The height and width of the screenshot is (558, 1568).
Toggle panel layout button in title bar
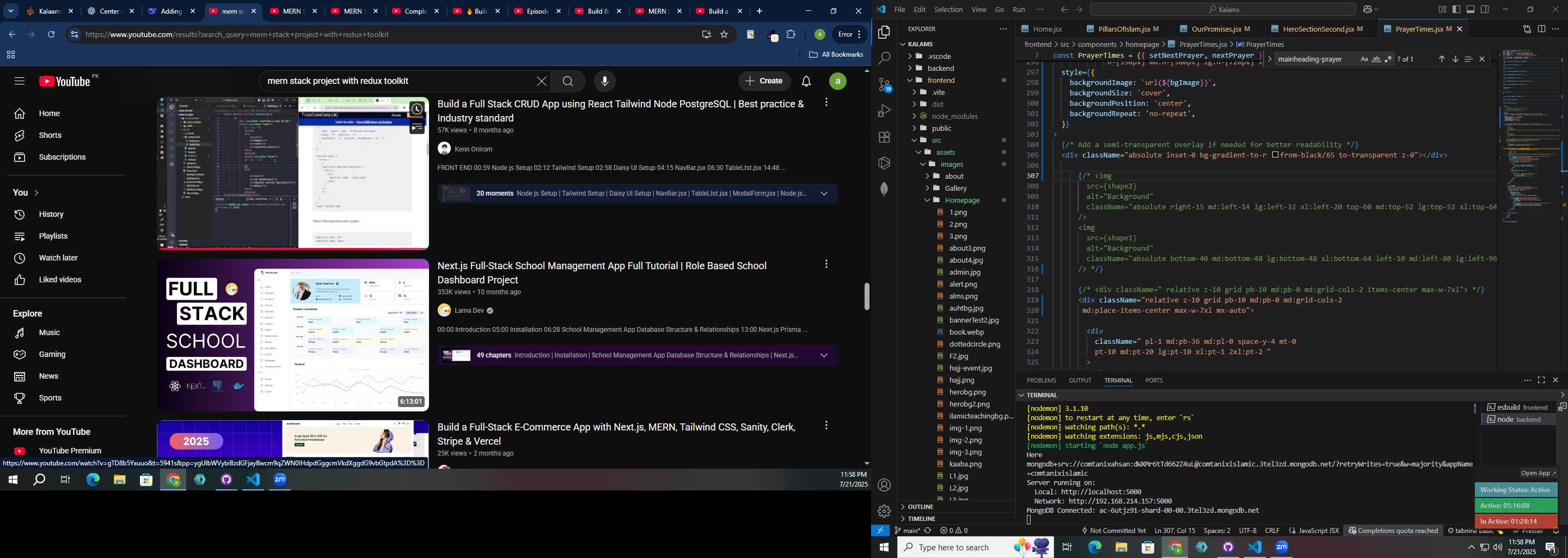click(1471, 10)
